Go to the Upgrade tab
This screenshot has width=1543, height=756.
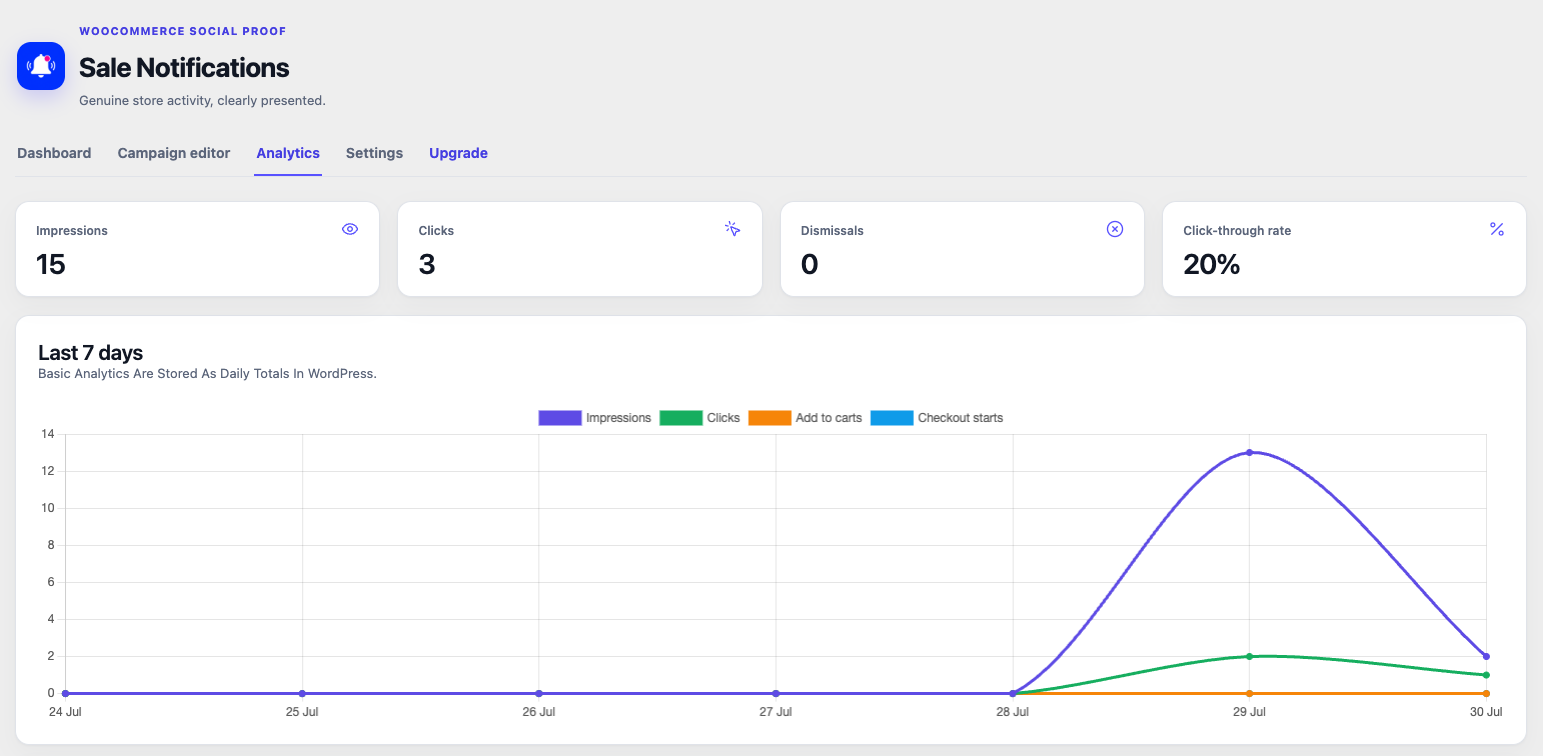[458, 153]
